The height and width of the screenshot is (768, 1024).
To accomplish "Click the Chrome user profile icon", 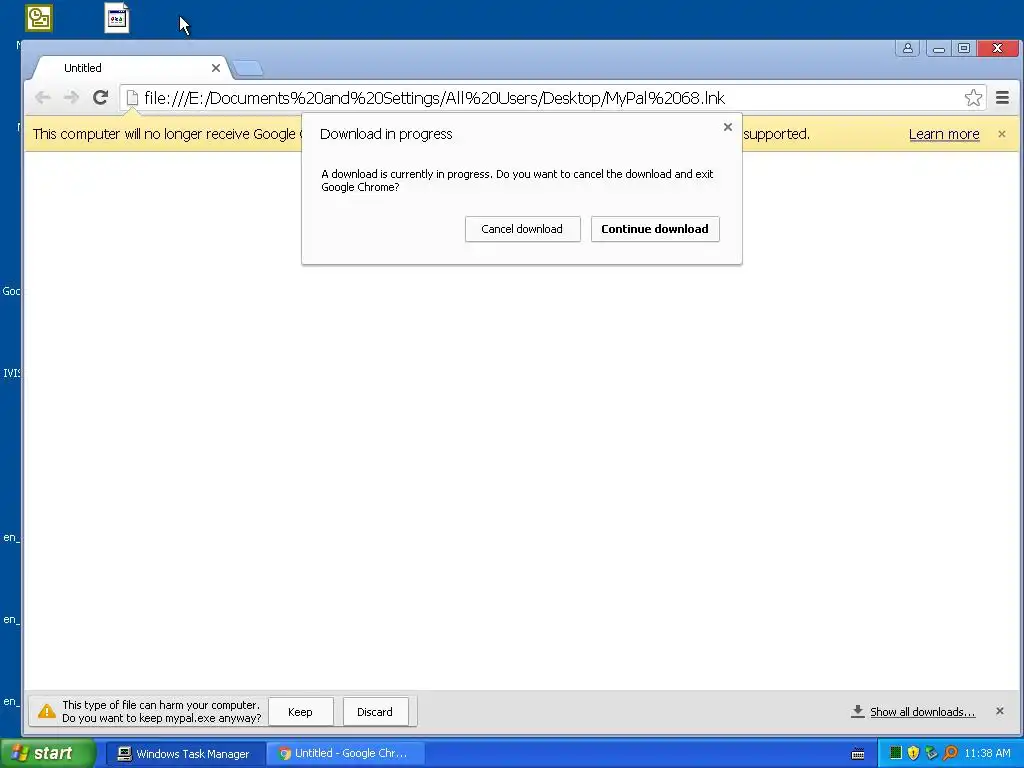I will pos(908,48).
